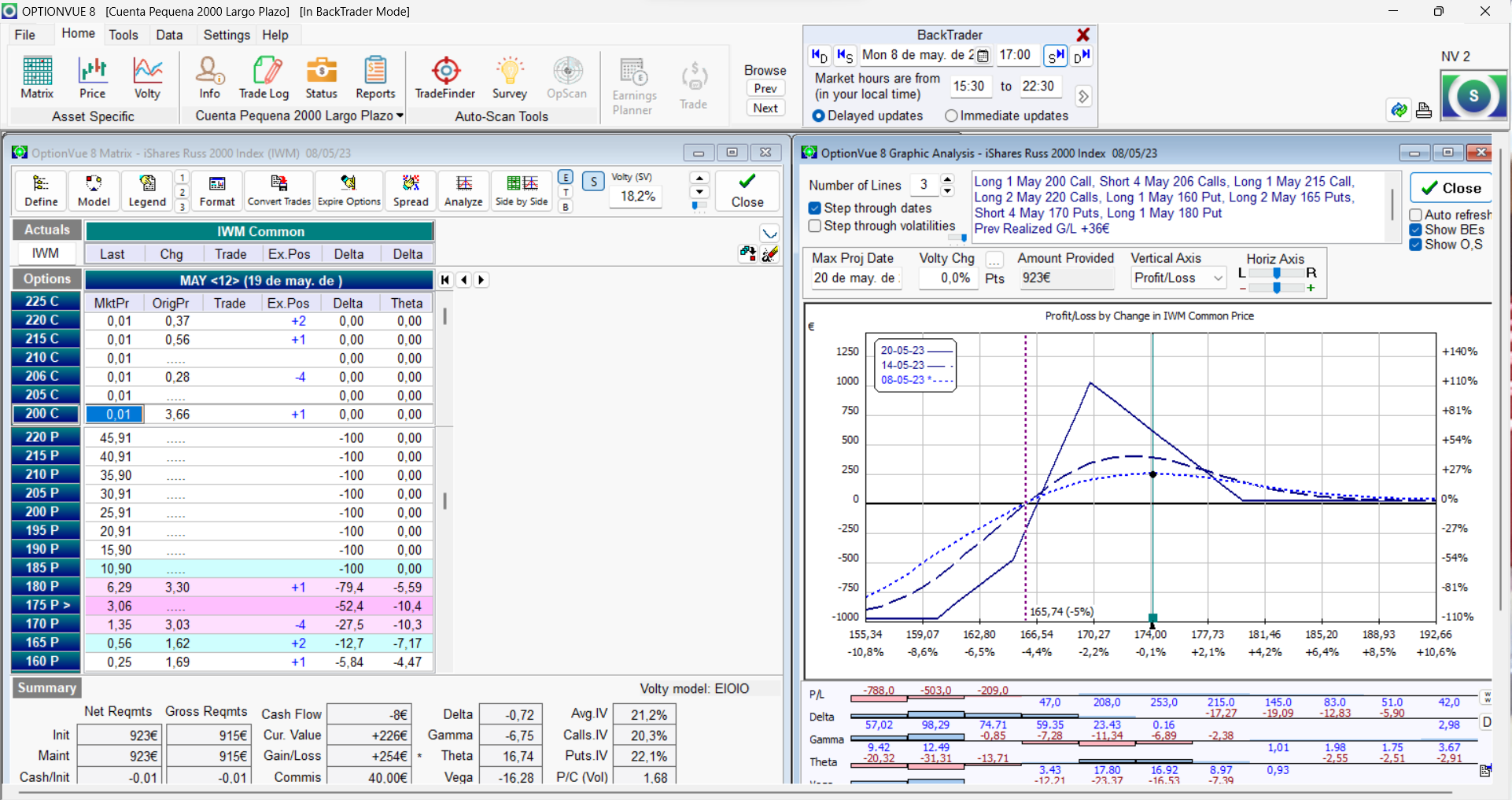Click Define in Matrix toolbar
This screenshot has width=1512, height=800.
tap(41, 191)
